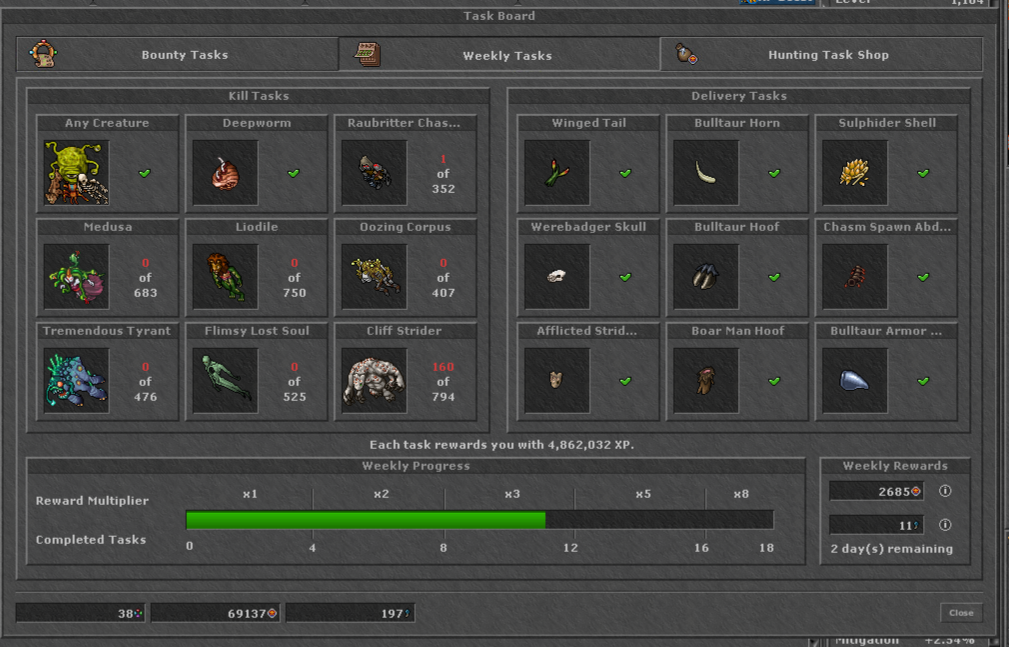Click the Afflicted Strider green checkmark
The width and height of the screenshot is (1009, 647).
coord(625,381)
